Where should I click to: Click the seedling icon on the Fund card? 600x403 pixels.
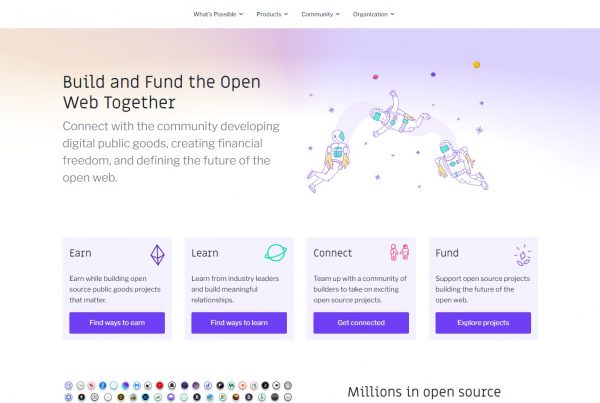coord(523,256)
